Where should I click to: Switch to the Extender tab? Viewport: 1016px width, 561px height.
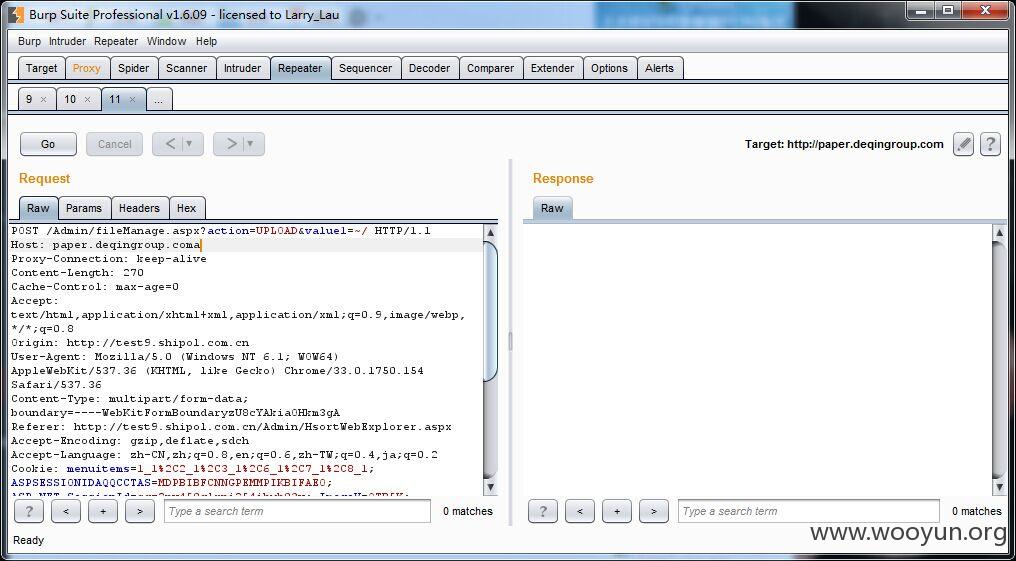553,68
